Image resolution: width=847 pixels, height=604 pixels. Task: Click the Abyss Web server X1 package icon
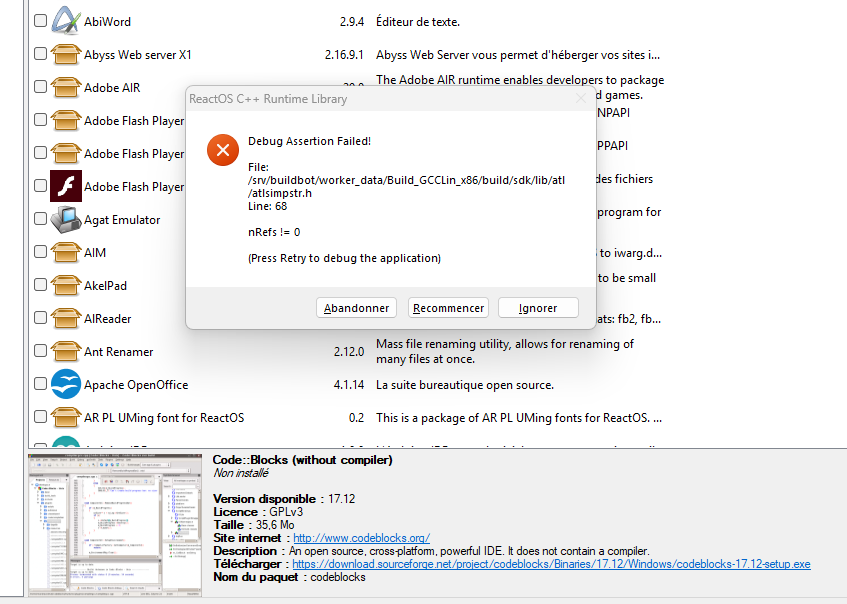pos(66,54)
